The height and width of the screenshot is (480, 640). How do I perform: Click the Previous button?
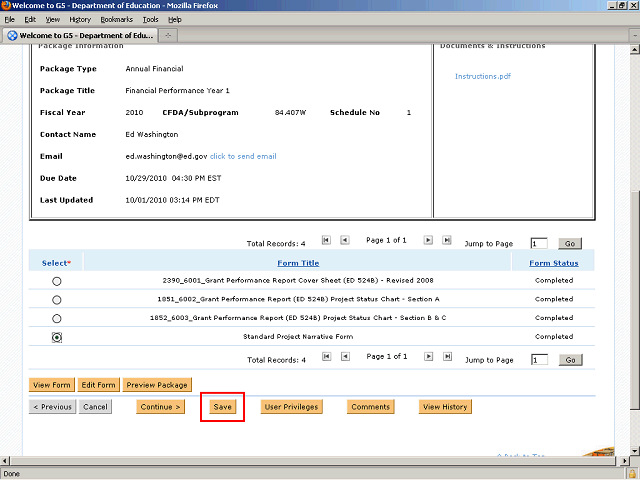(x=52, y=407)
